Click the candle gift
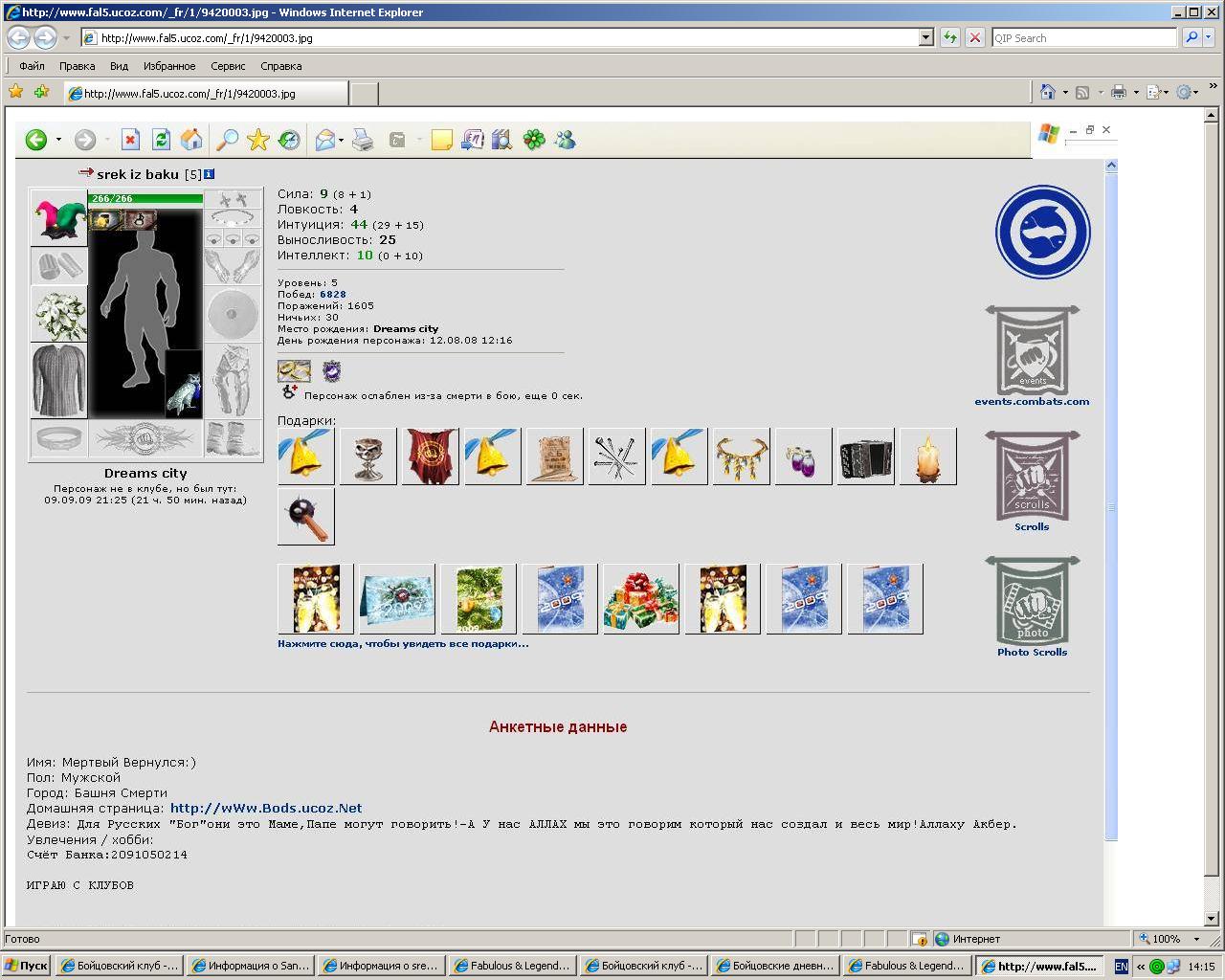The image size is (1225, 980). click(x=928, y=457)
